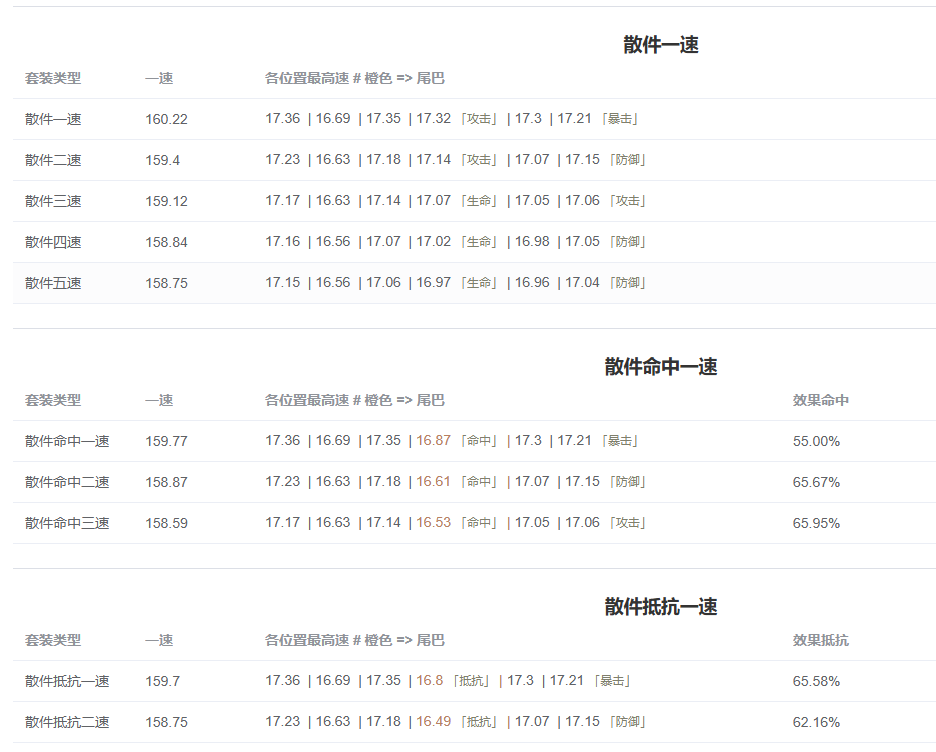Click the 效果命中 column header
936x752 pixels.
pos(821,400)
